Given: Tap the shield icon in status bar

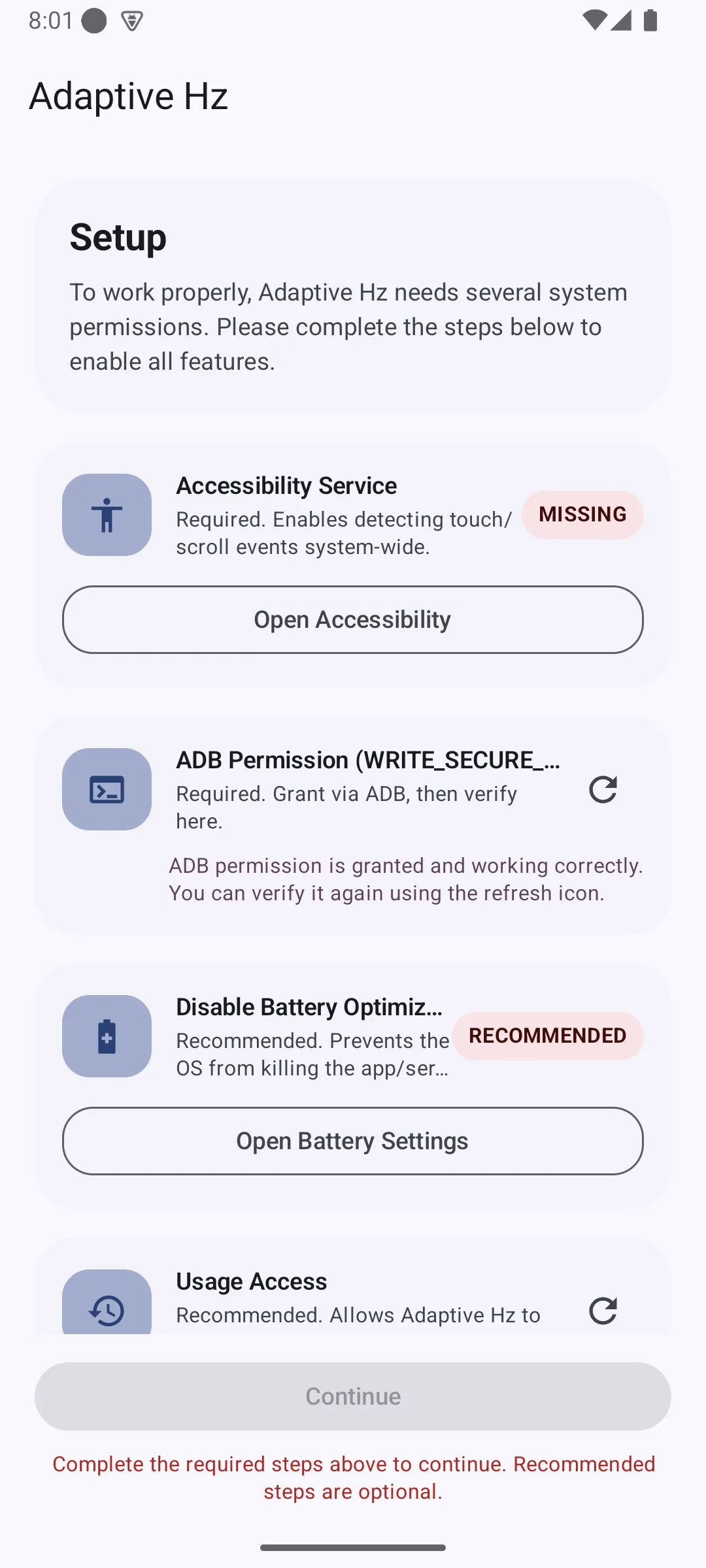Looking at the screenshot, I should 132,21.
